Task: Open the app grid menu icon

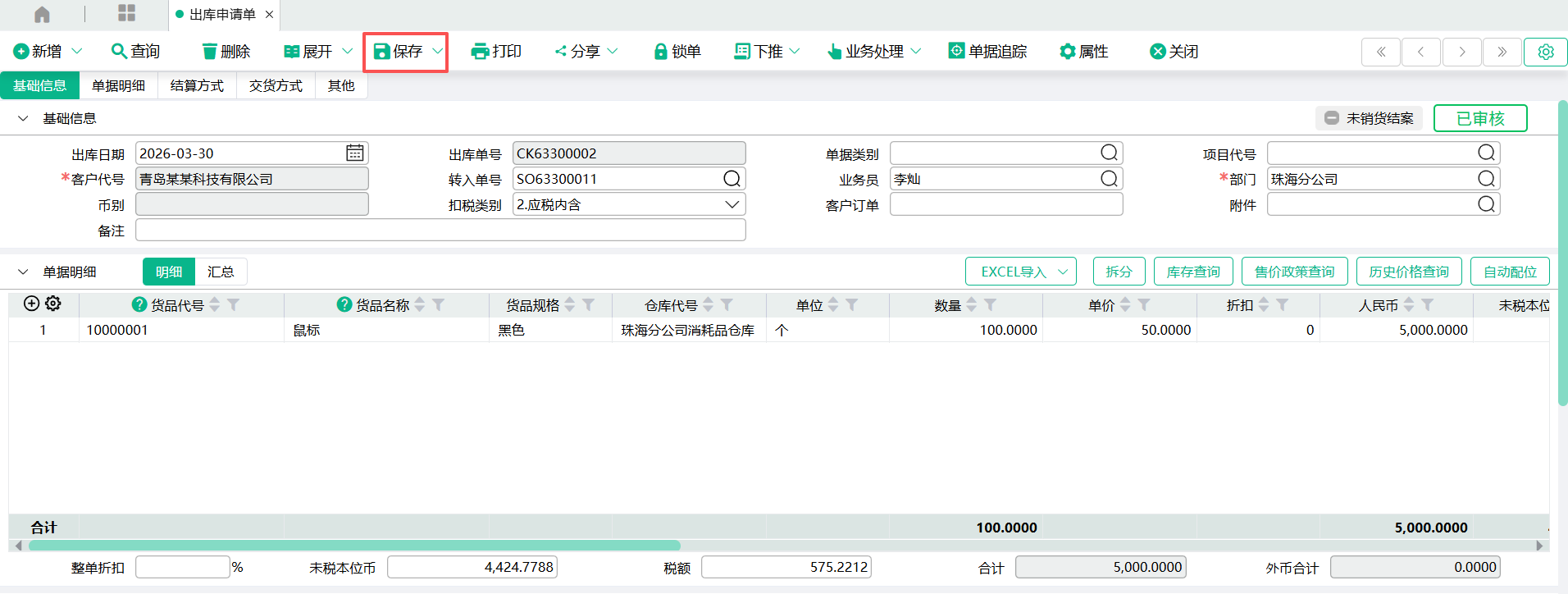Action: (126, 13)
